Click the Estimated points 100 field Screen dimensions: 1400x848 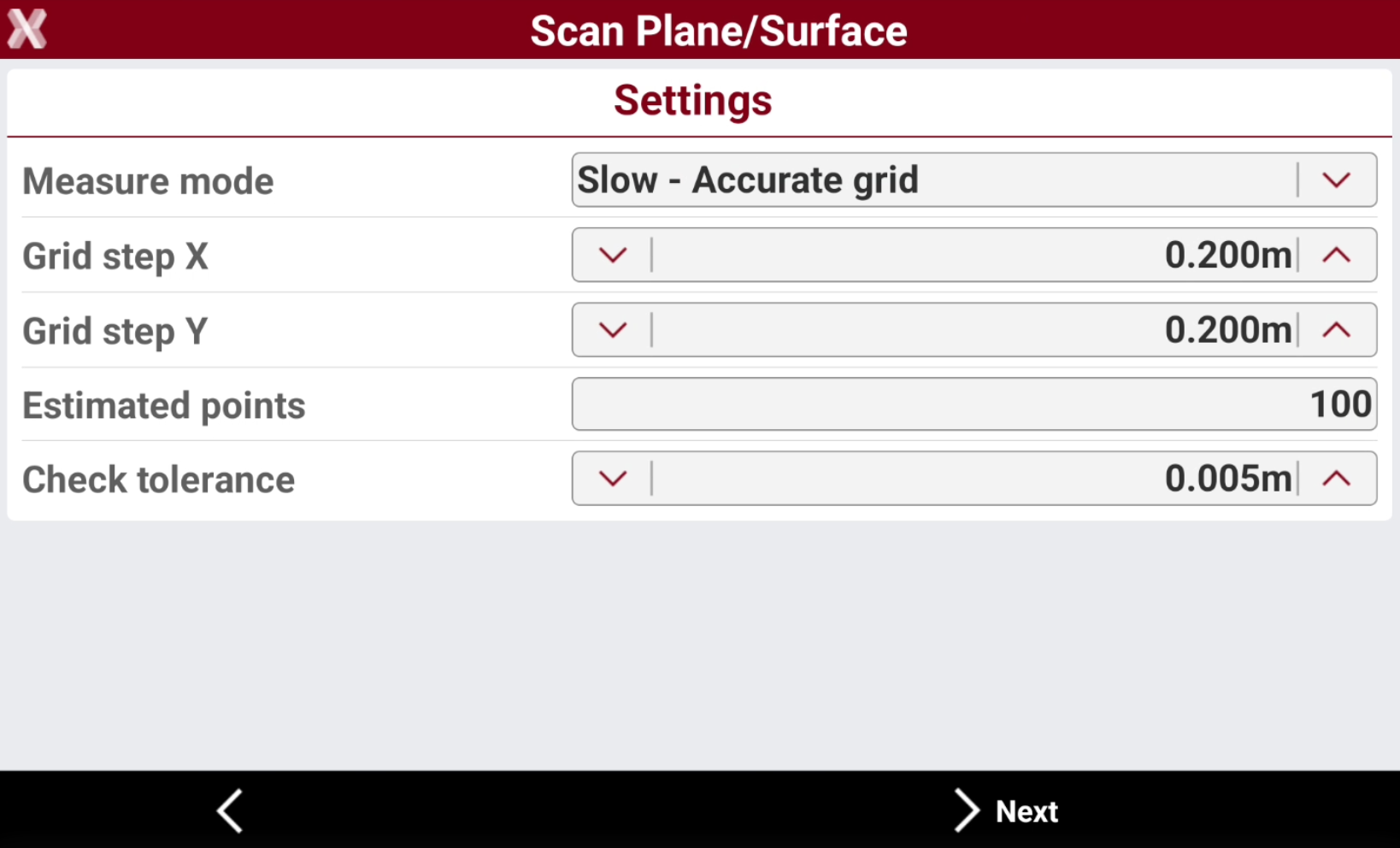[x=974, y=404]
